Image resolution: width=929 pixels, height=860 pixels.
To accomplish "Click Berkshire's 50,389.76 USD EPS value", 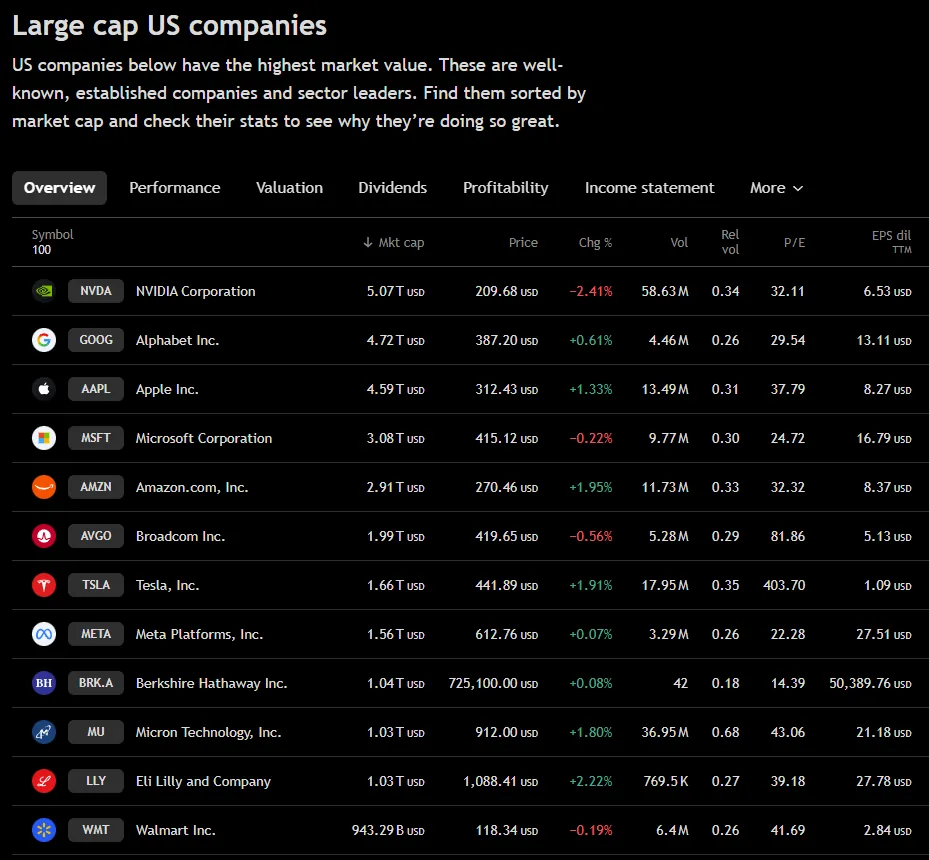I will [x=870, y=683].
